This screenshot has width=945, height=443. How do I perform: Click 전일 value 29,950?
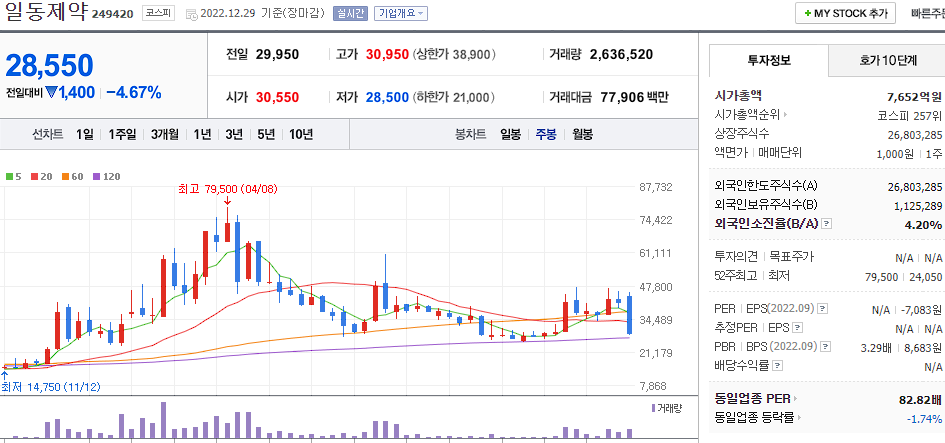coord(277,55)
